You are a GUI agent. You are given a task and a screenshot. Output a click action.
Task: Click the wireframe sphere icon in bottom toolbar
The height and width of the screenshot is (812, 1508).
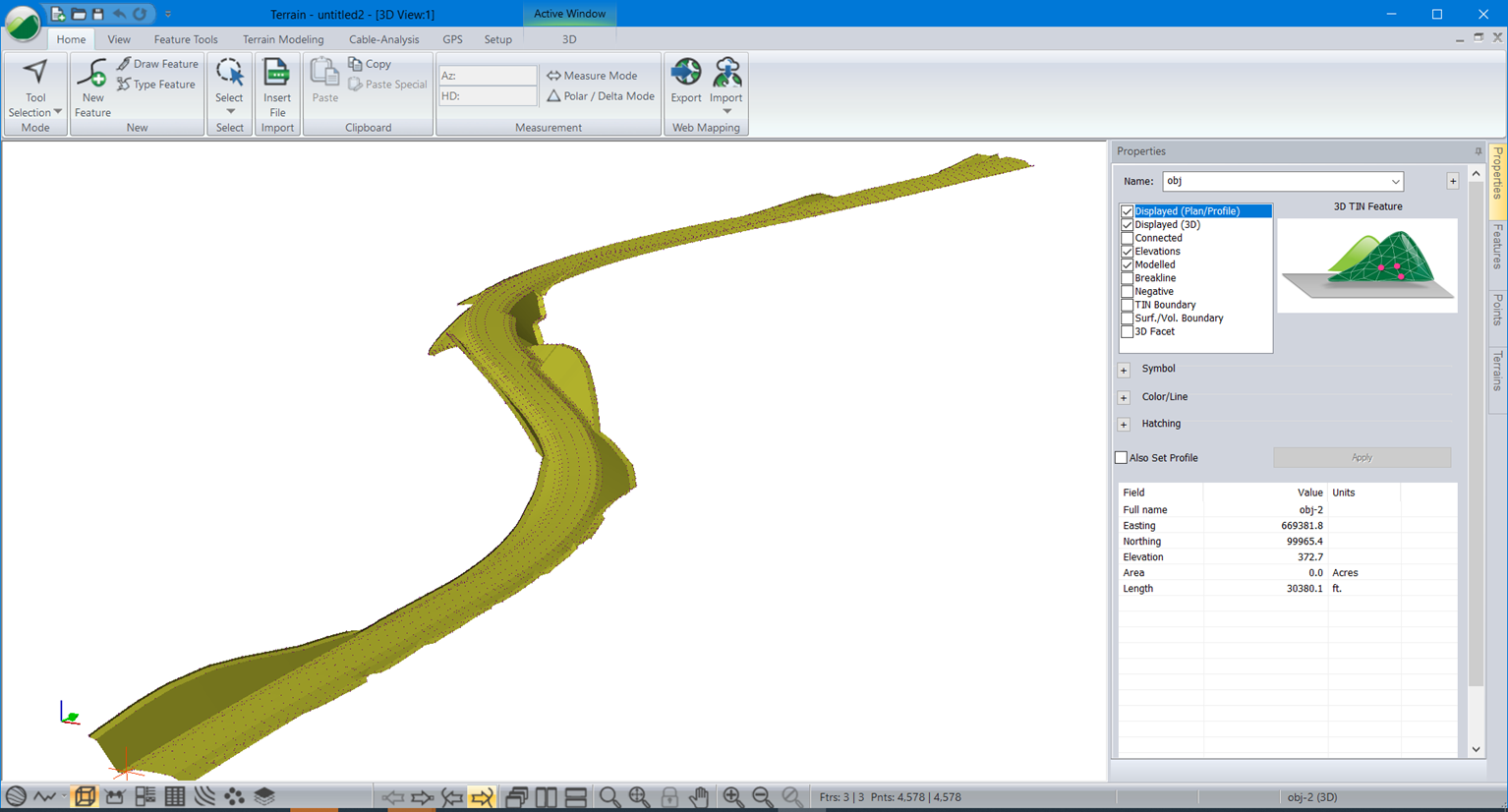[16, 796]
